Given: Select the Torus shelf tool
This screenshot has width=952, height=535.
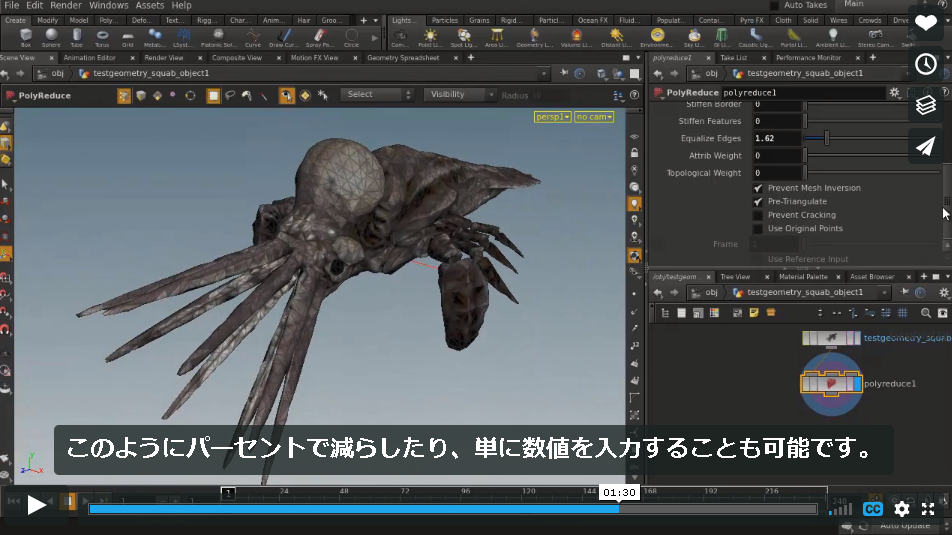Looking at the screenshot, I should point(102,36).
